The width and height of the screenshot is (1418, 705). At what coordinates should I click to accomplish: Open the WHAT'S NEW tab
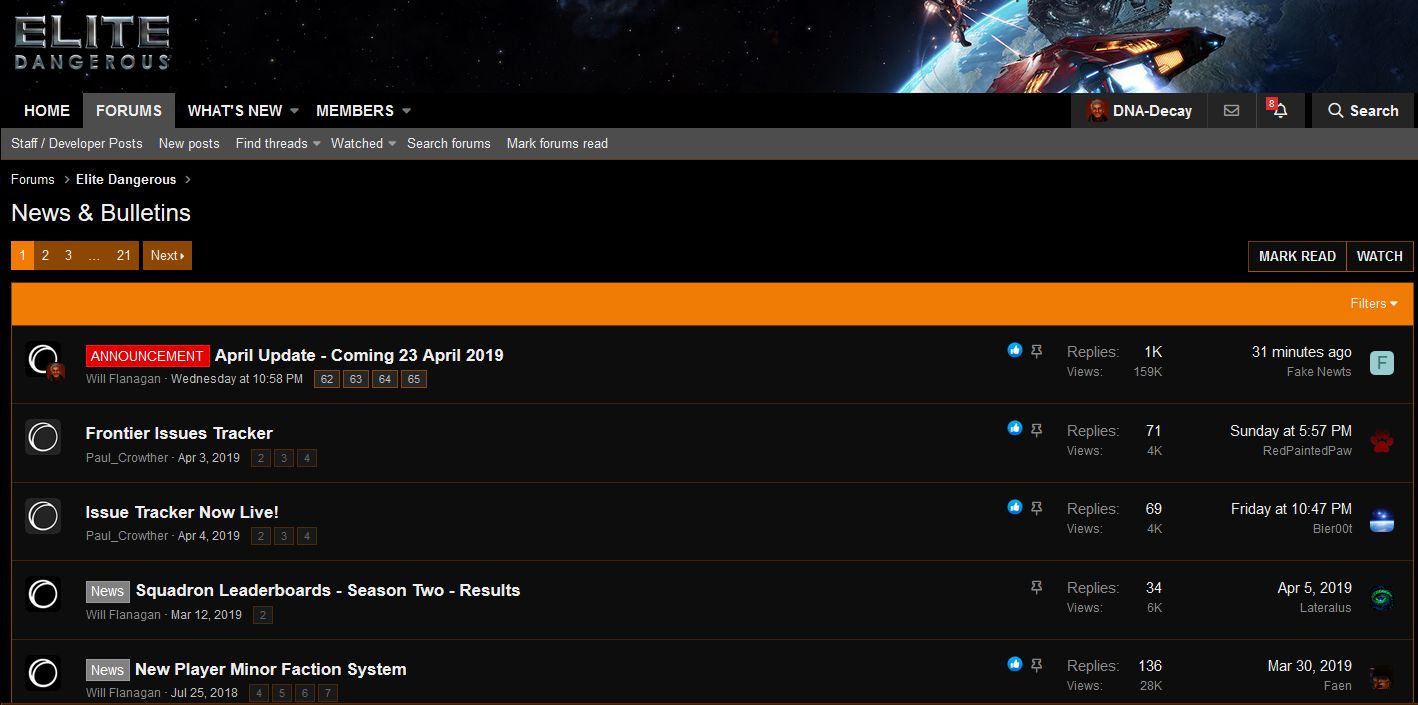tap(235, 111)
